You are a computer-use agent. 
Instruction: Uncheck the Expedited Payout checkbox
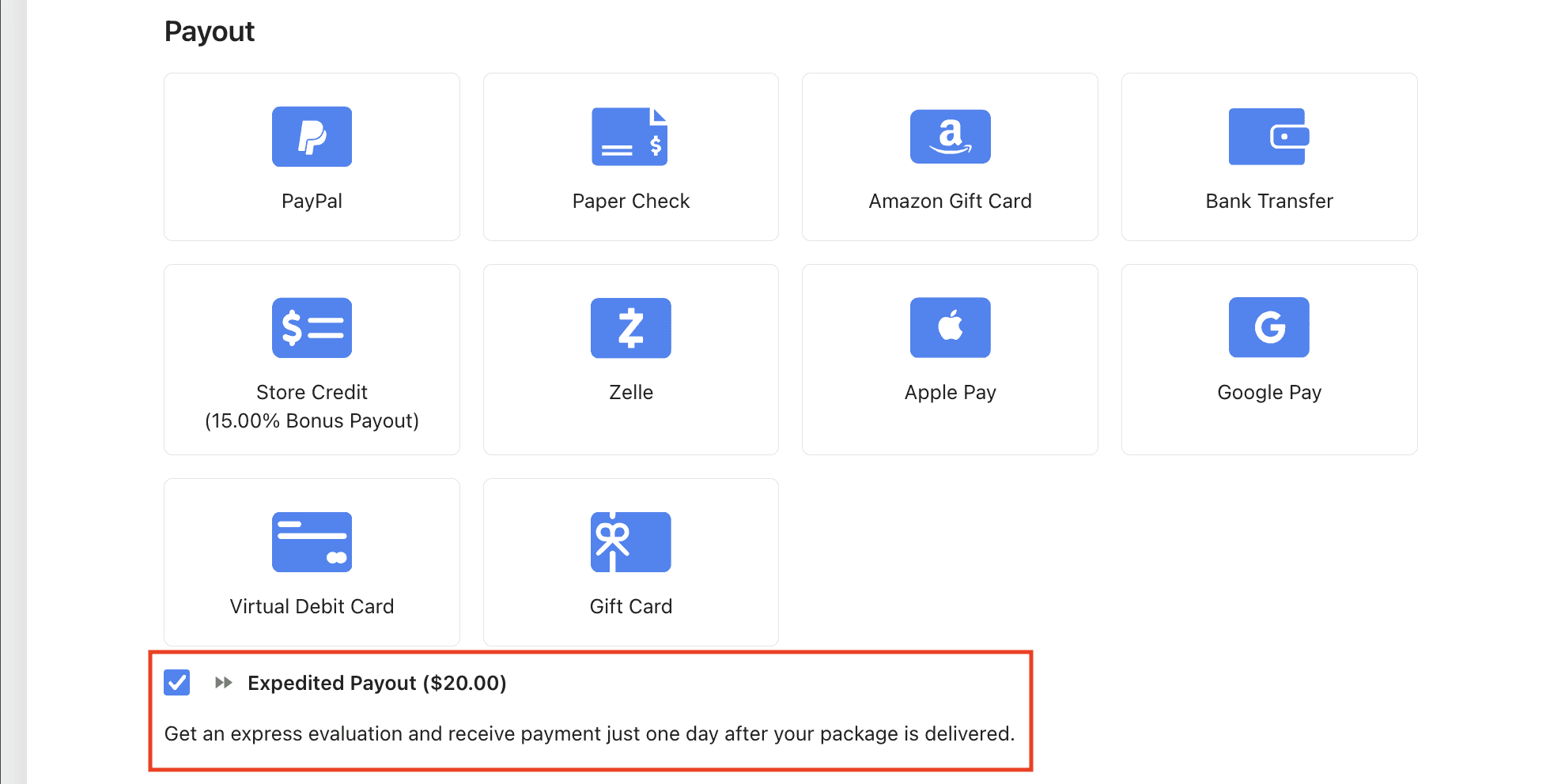pyautogui.click(x=177, y=682)
